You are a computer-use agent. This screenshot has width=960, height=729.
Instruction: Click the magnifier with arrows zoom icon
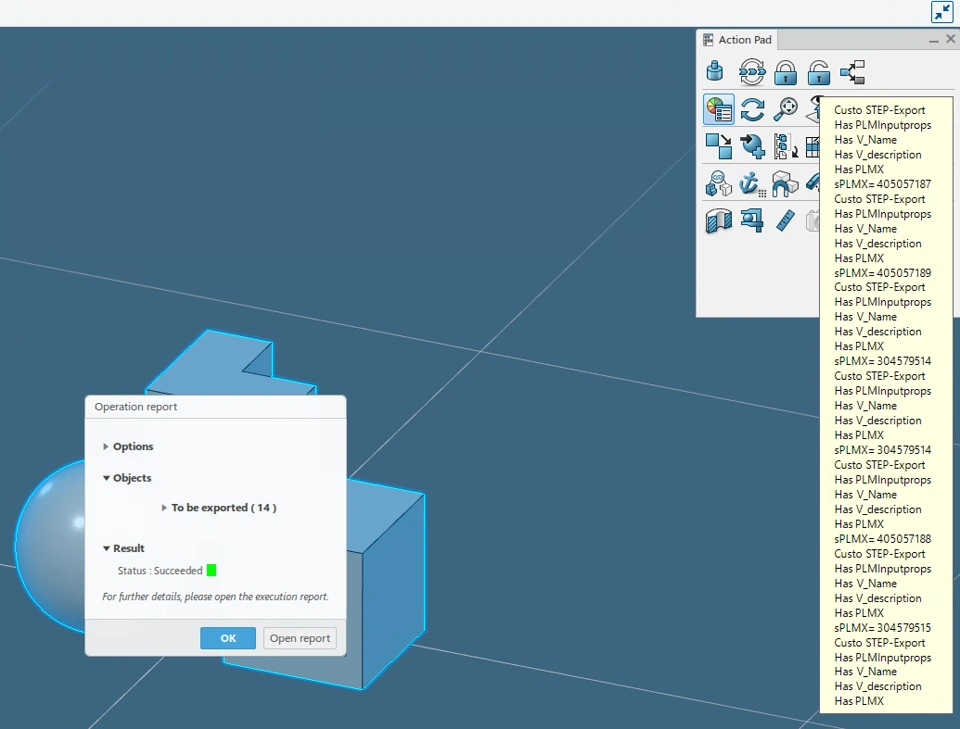(x=786, y=110)
